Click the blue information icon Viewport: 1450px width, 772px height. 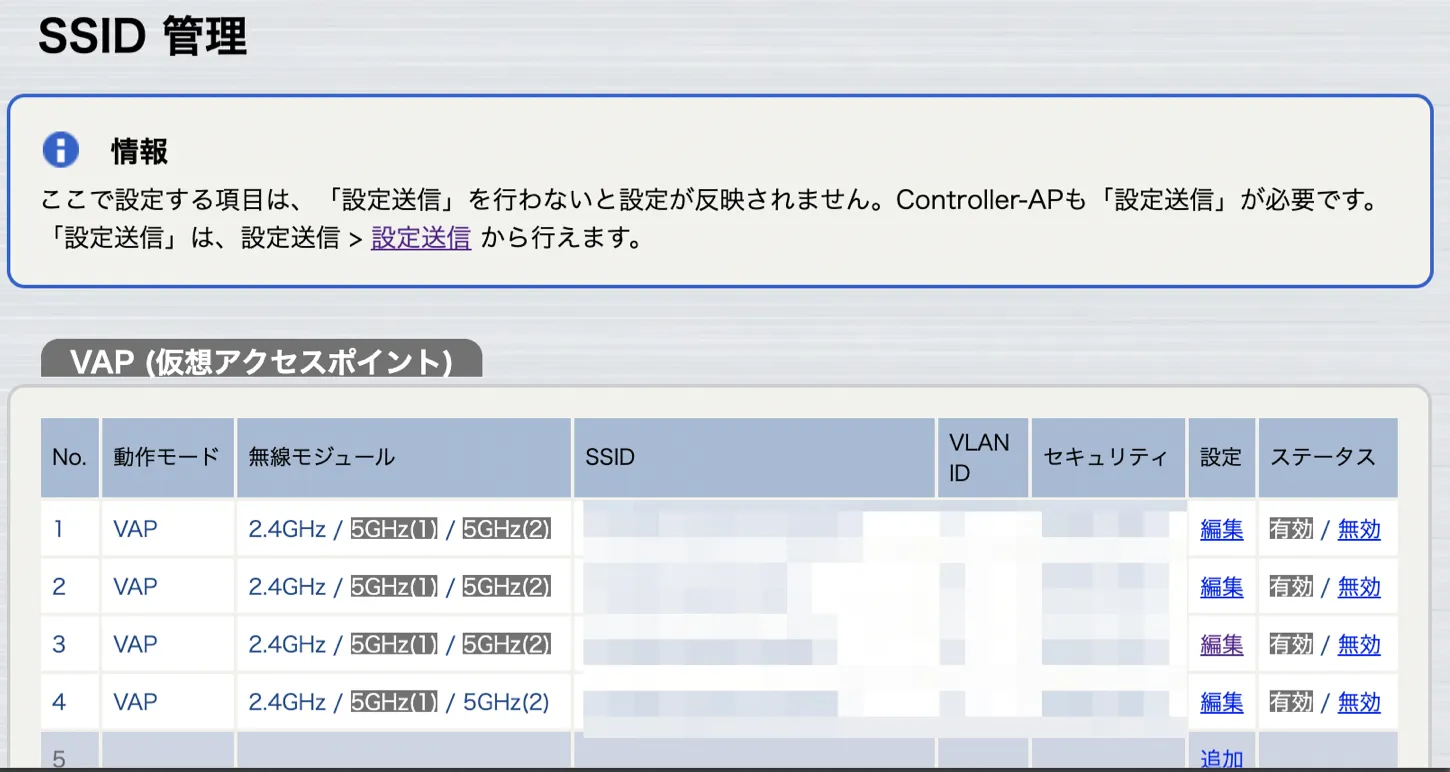[x=61, y=150]
